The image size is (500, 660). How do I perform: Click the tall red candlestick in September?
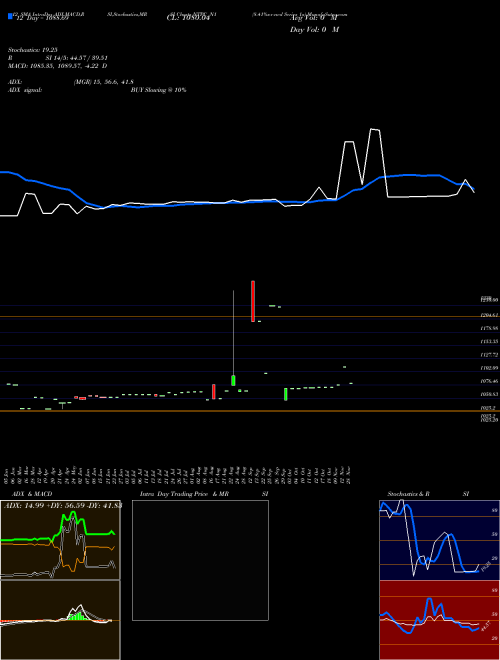(253, 301)
